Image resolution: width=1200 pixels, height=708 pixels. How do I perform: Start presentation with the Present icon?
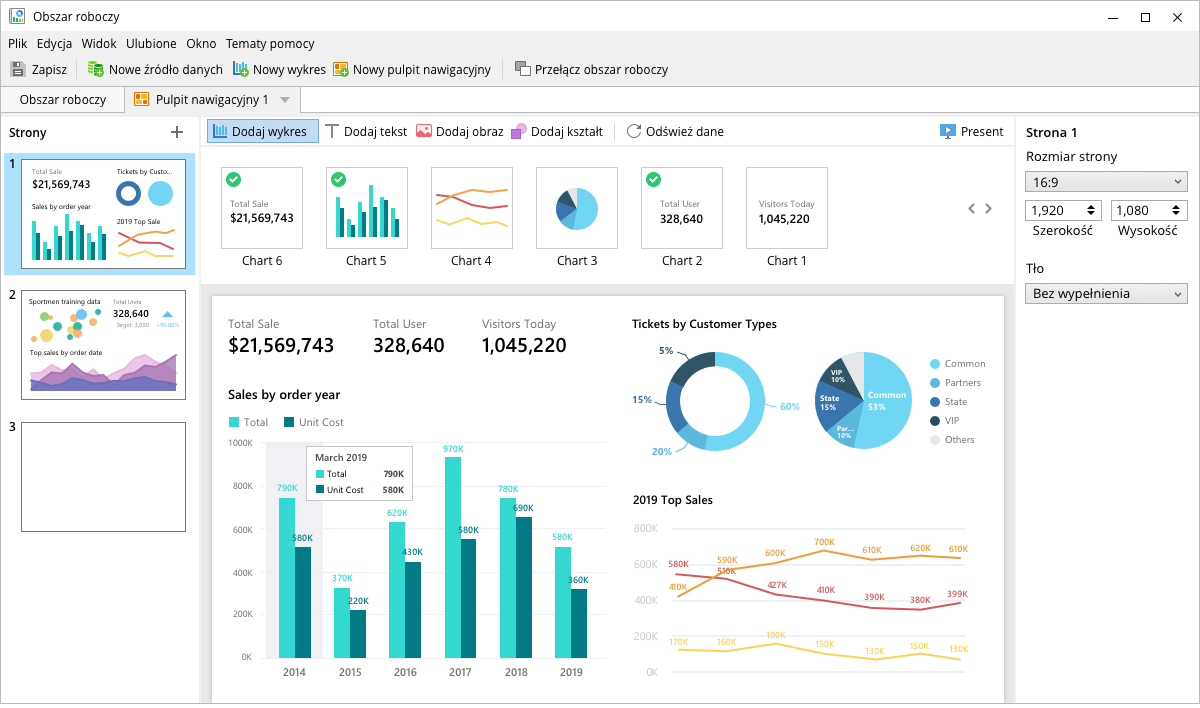point(948,131)
